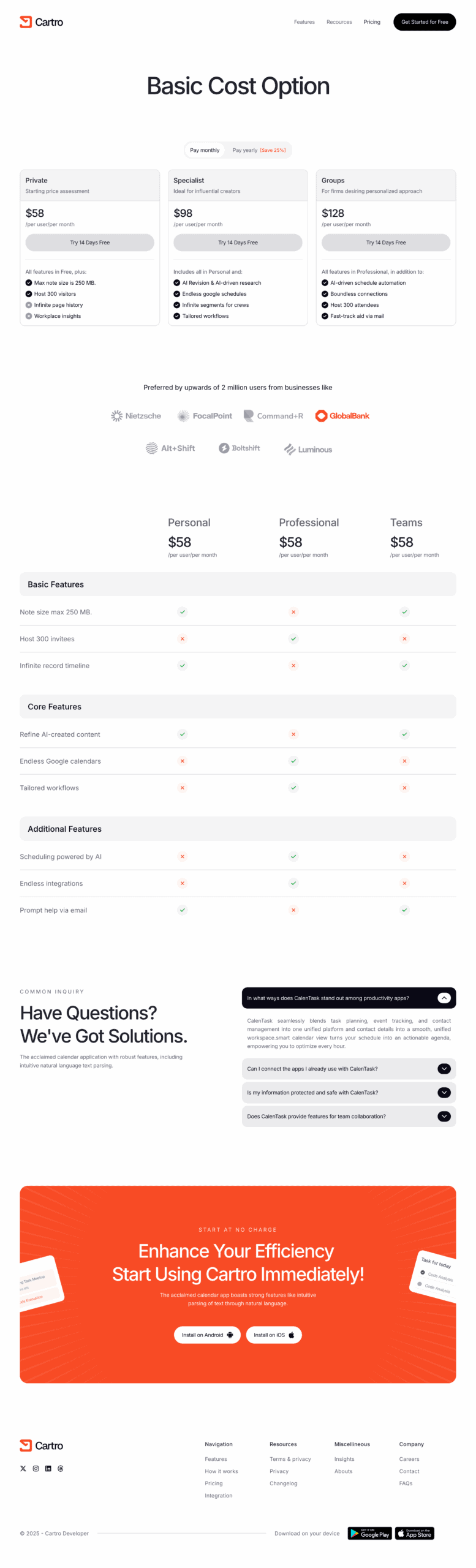Screen dimensions: 476x1568
Task: Click Try 14 Days Free under Specialist
Action: pos(238,243)
